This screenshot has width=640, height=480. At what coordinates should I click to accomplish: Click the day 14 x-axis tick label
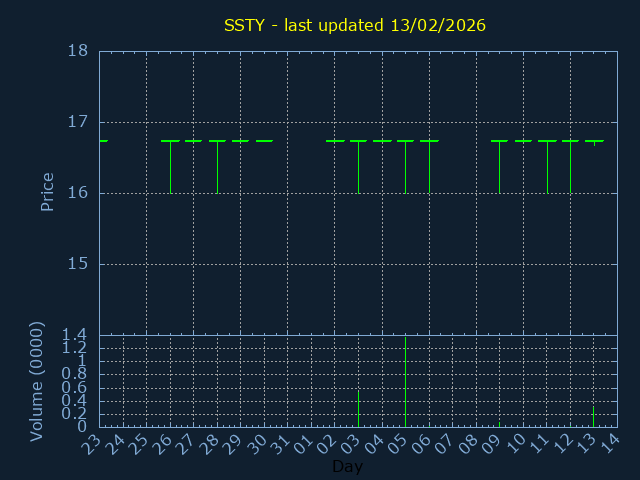tap(610, 445)
